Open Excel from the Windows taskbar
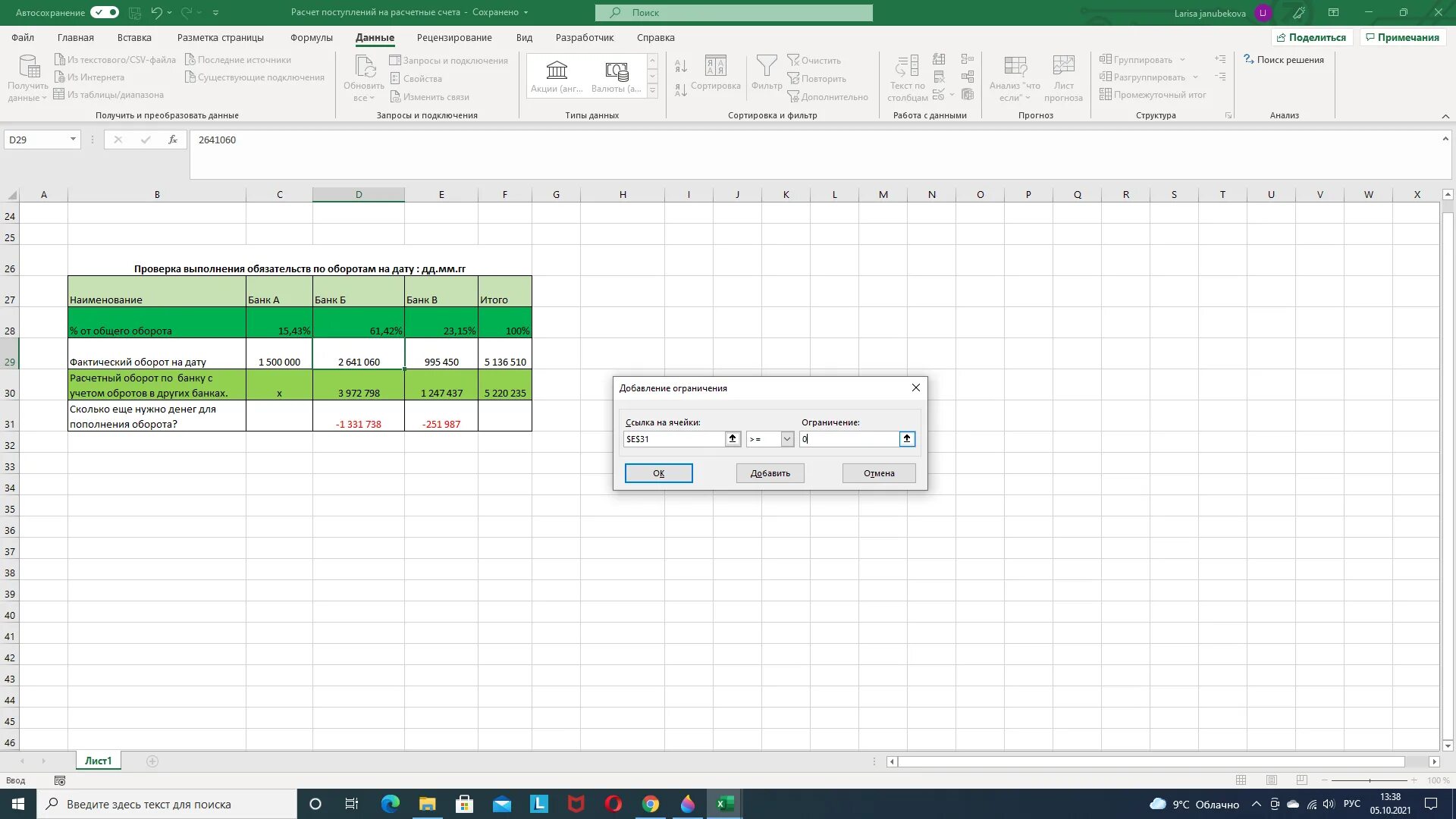This screenshot has width=1456, height=819. click(x=725, y=804)
